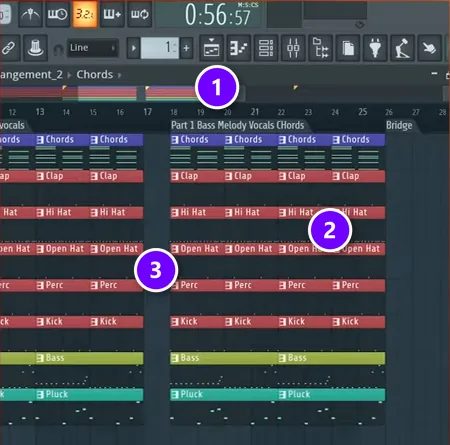Toggle the magnet snap icon

coord(58,50)
